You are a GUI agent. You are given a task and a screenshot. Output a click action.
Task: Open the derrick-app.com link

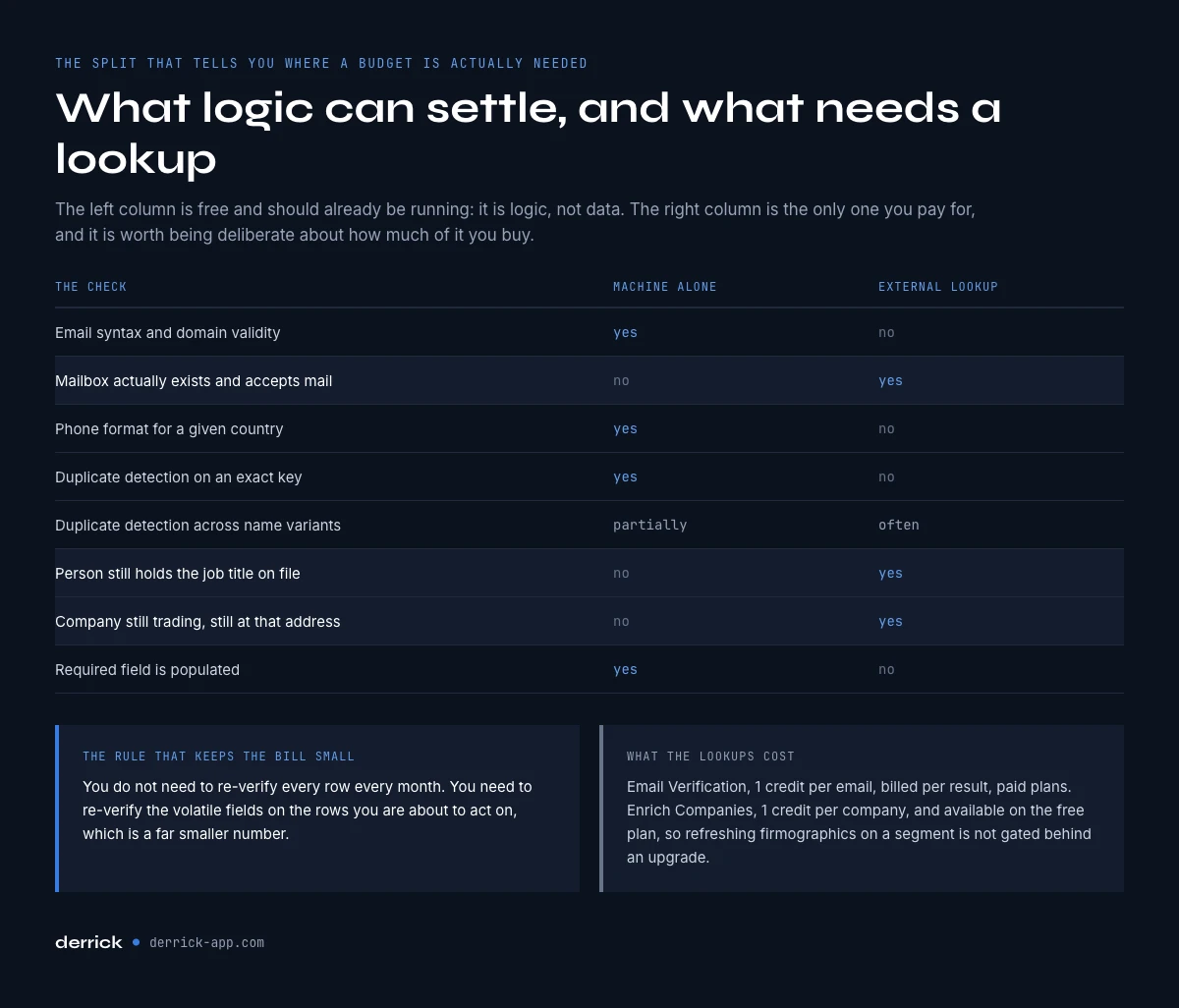(206, 942)
